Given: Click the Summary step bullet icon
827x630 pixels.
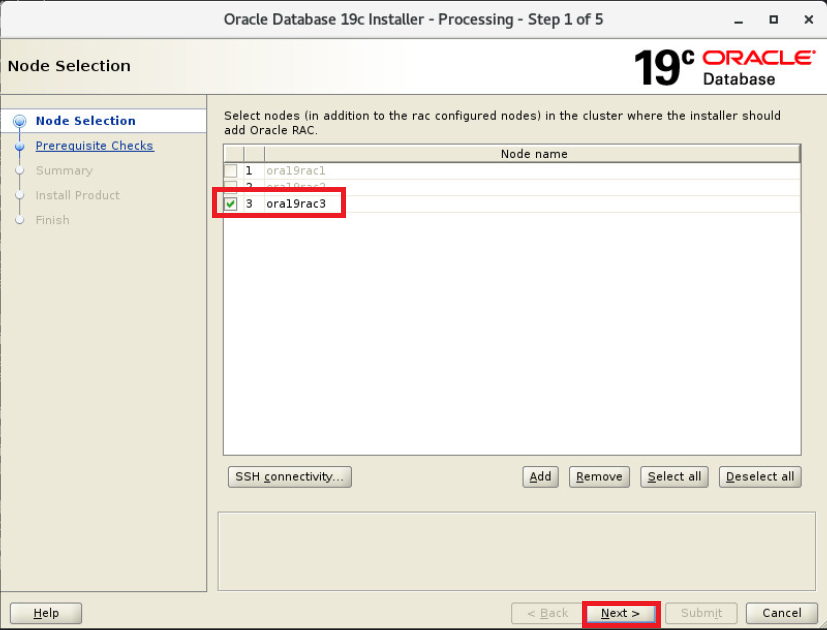Looking at the screenshot, I should point(20,170).
